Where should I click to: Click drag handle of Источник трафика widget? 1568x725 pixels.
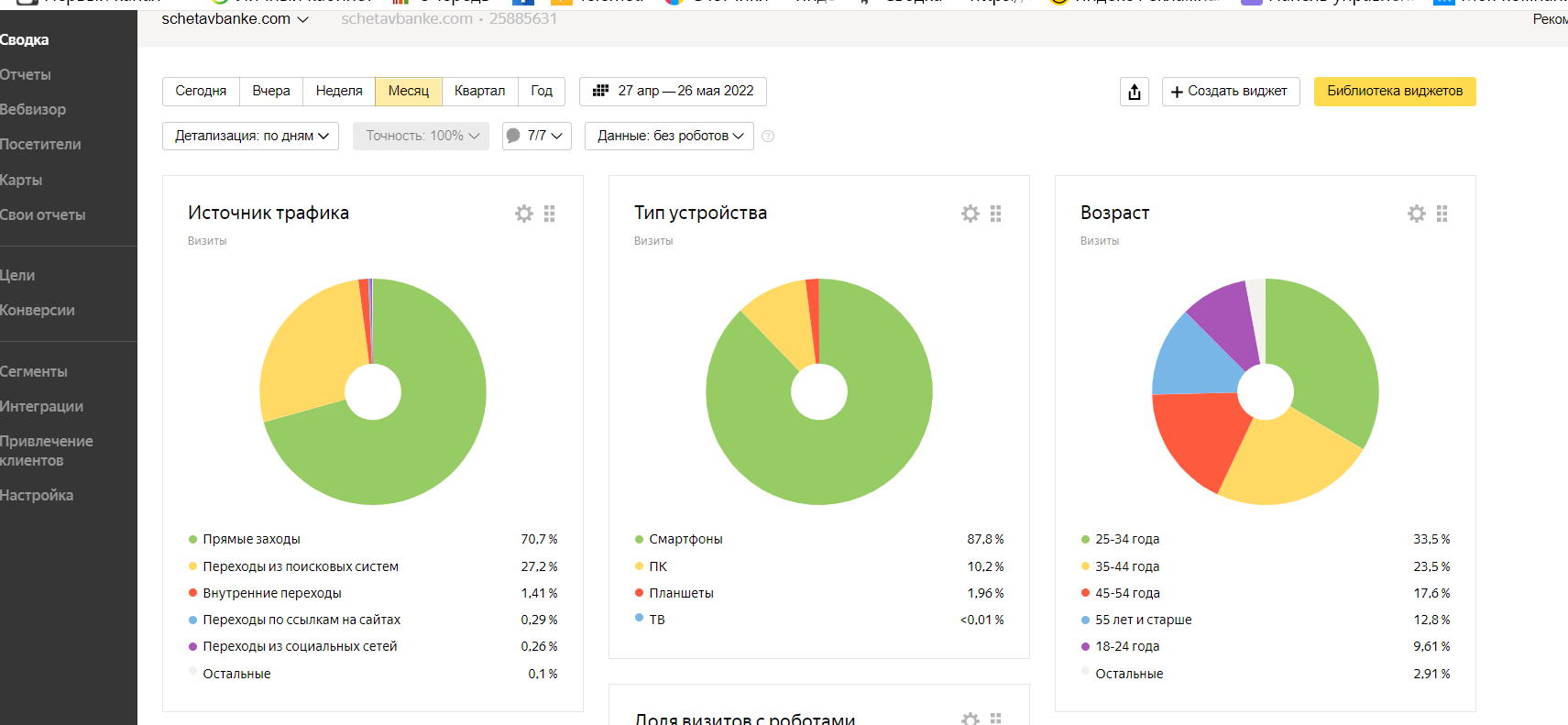[550, 214]
